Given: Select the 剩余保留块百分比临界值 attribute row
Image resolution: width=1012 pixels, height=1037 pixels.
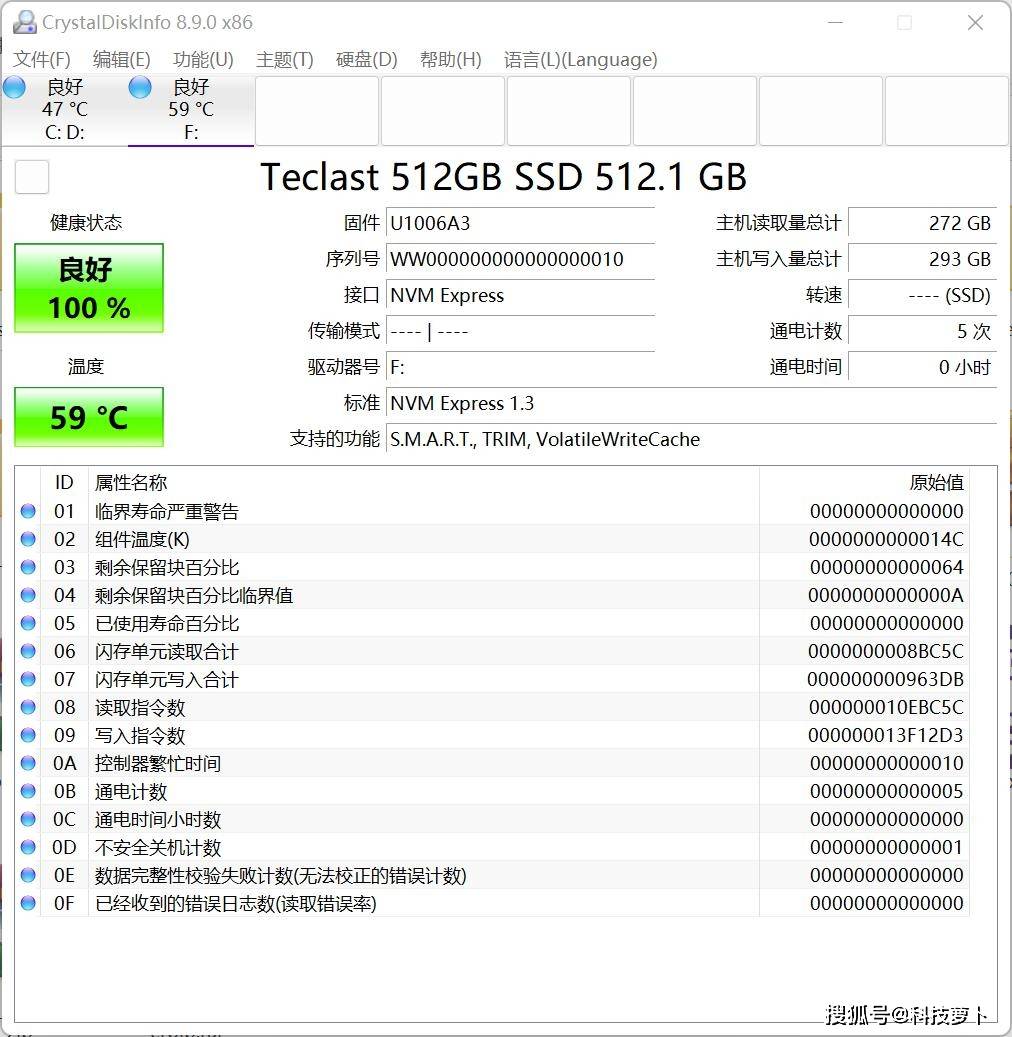Looking at the screenshot, I should click(x=492, y=595).
